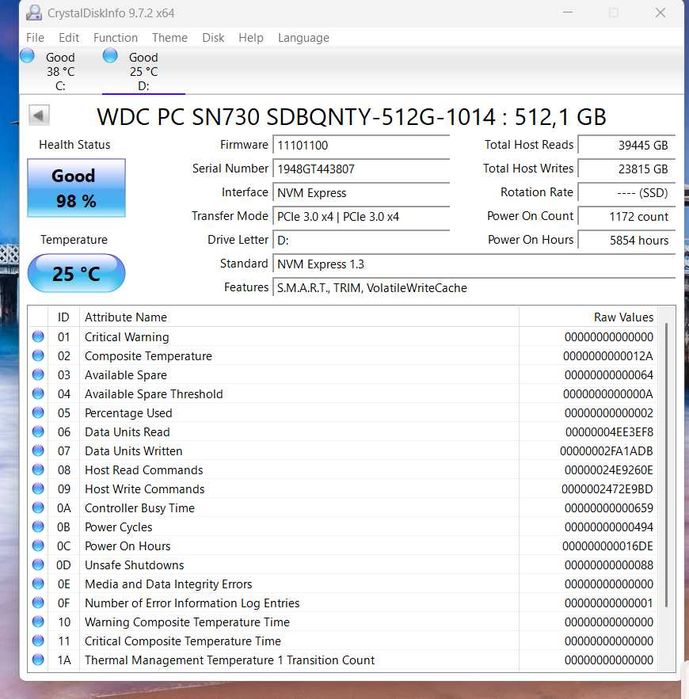The image size is (689, 699).
Task: Click the Transfer Mode field PCIe 3.0 x4
Action: tap(361, 217)
